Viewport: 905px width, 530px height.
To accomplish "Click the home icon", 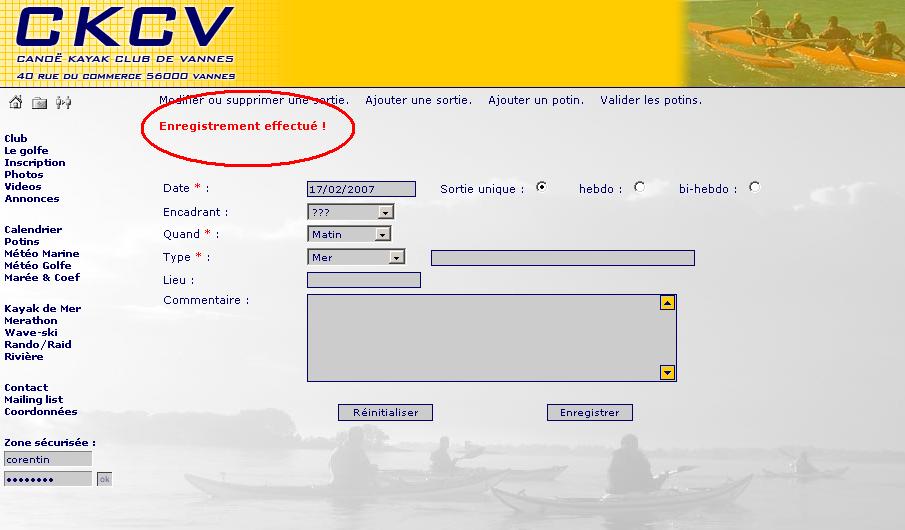I will [x=15, y=102].
